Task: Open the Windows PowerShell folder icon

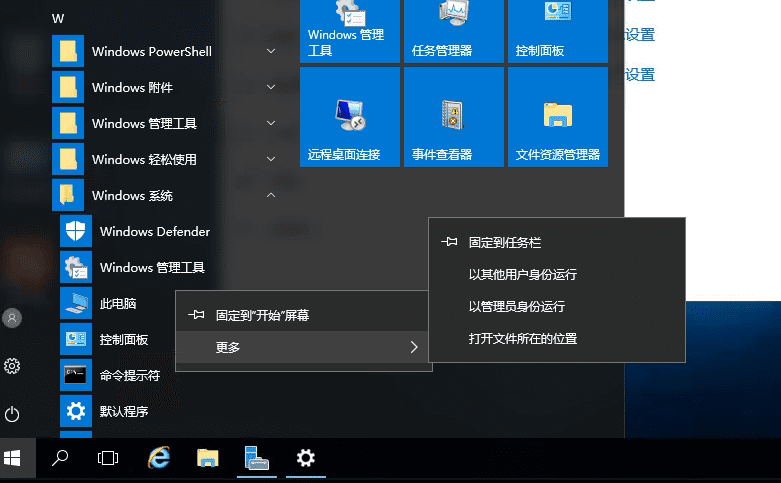Action: (68, 51)
